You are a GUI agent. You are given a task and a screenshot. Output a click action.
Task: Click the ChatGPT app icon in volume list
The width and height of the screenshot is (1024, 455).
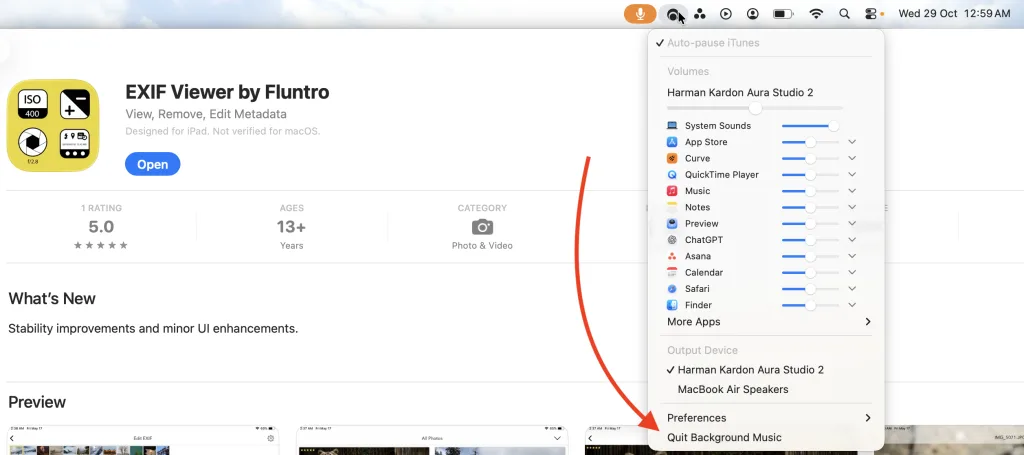click(673, 240)
